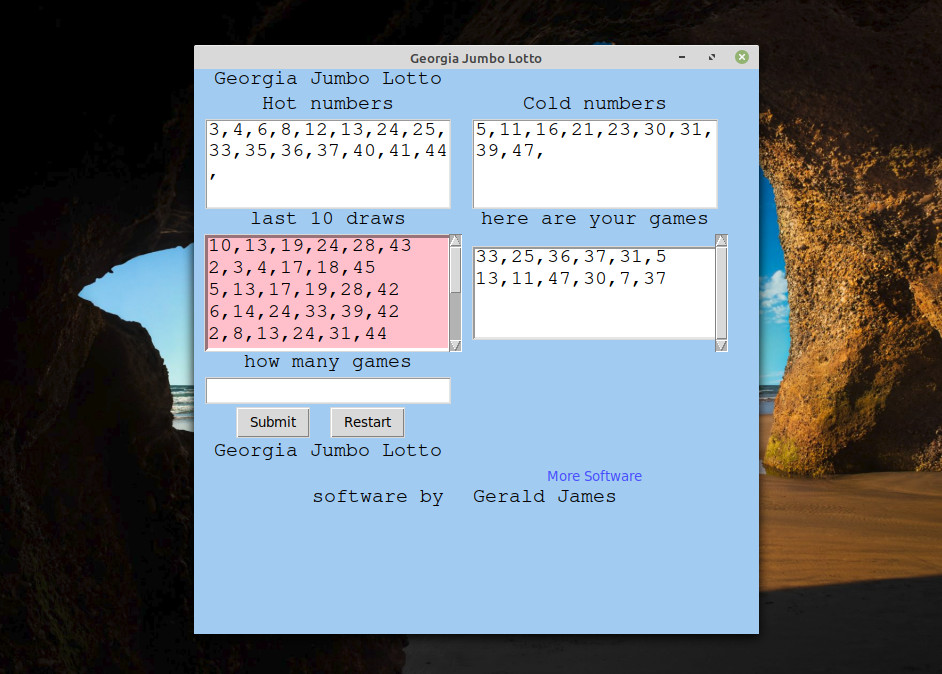Close the Georgia Jumbo Lotto window
This screenshot has width=942, height=674.
(x=742, y=57)
